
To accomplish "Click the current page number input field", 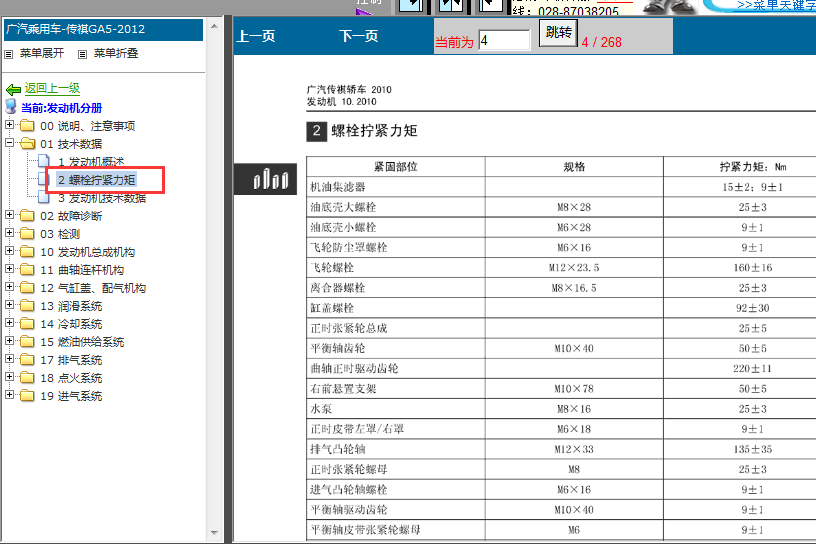I will [504, 40].
